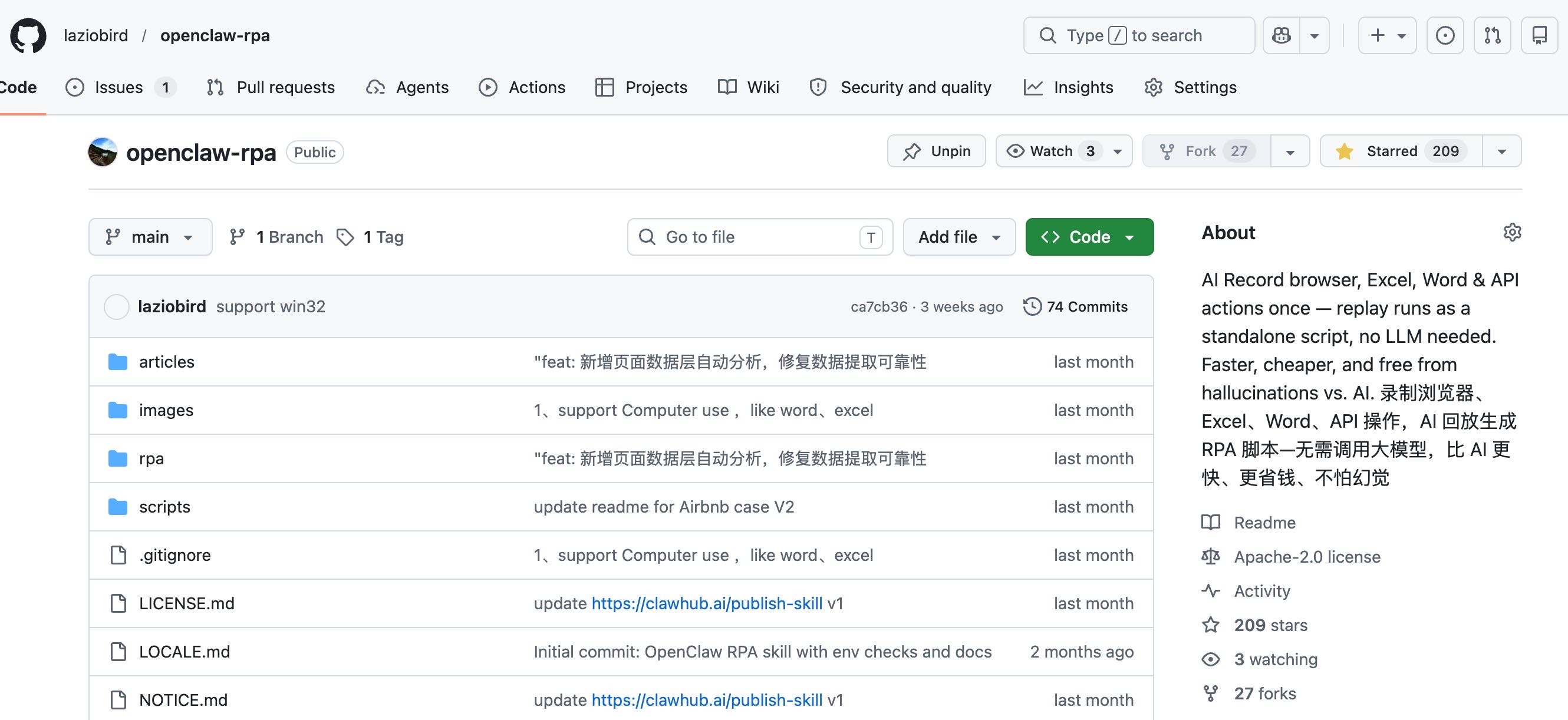Open the 'Initial commit: OpenClaw RPA skill' commit message
1568x720 pixels.
pos(763,652)
